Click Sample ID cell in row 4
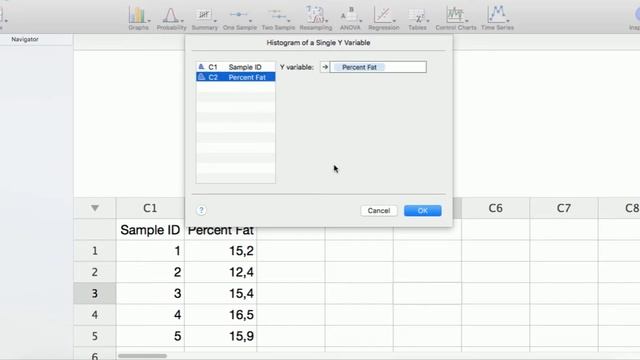Screen dimensions: 640x360 tap(150, 315)
